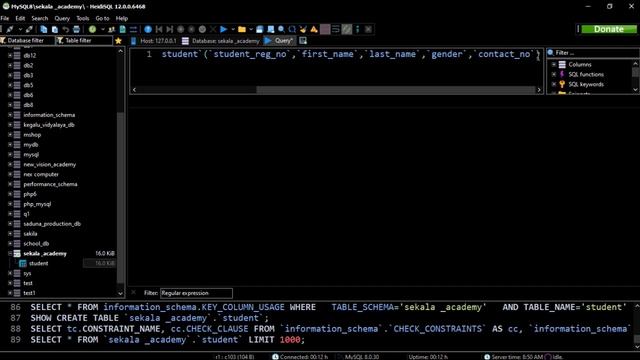Screen dimensions: 640x360
Task: Click the Database filter input
Action: [x=27, y=40]
